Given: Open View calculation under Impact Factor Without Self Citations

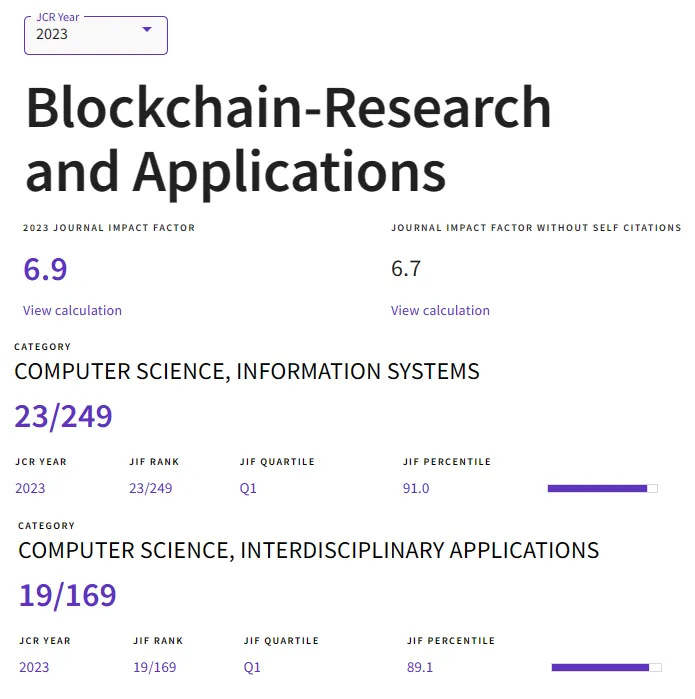Looking at the screenshot, I should coord(440,310).
